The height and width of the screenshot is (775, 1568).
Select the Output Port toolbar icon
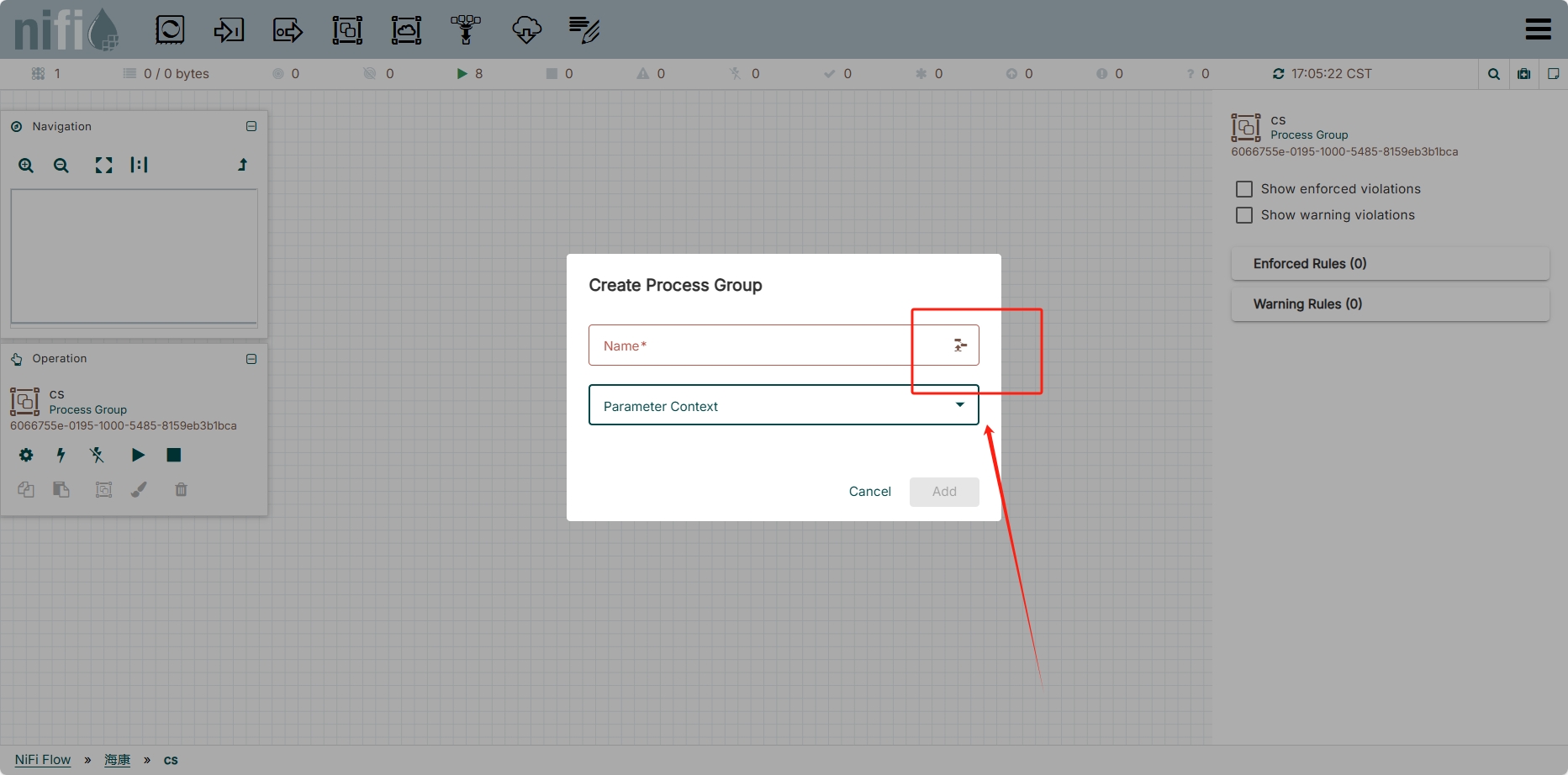tap(288, 30)
